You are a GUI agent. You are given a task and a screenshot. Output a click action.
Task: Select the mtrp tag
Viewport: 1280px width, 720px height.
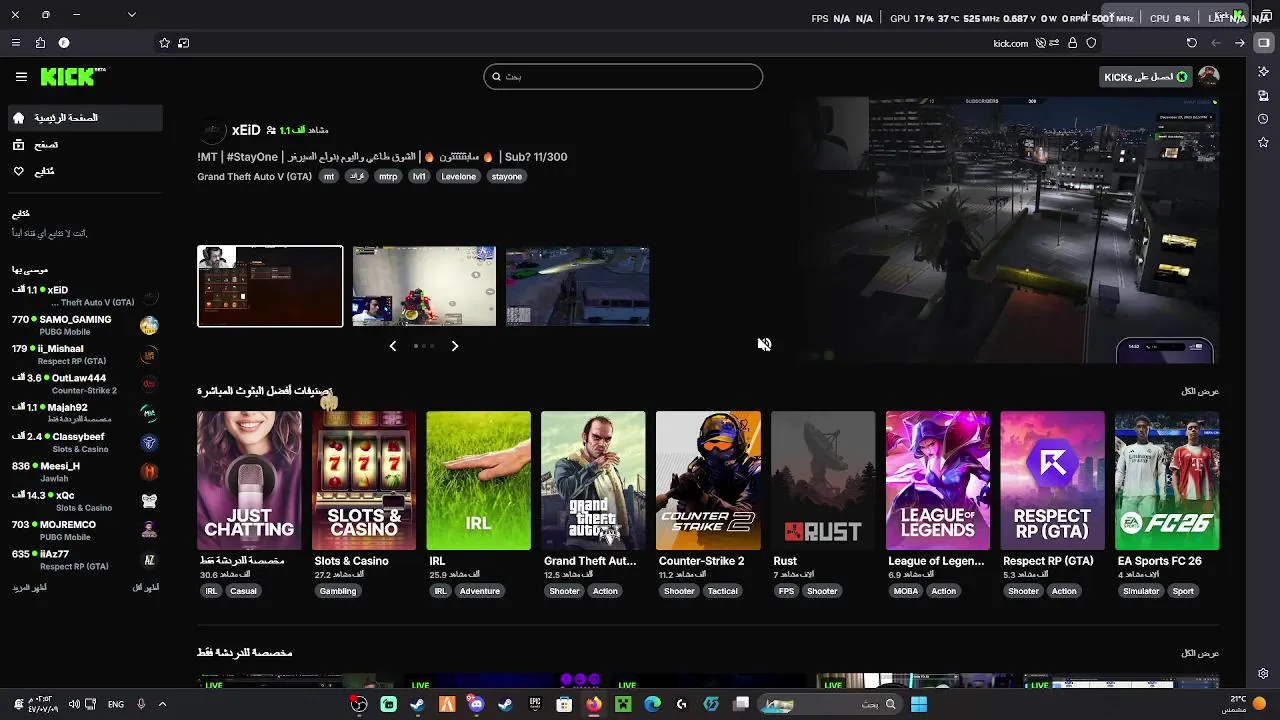pyautogui.click(x=388, y=176)
